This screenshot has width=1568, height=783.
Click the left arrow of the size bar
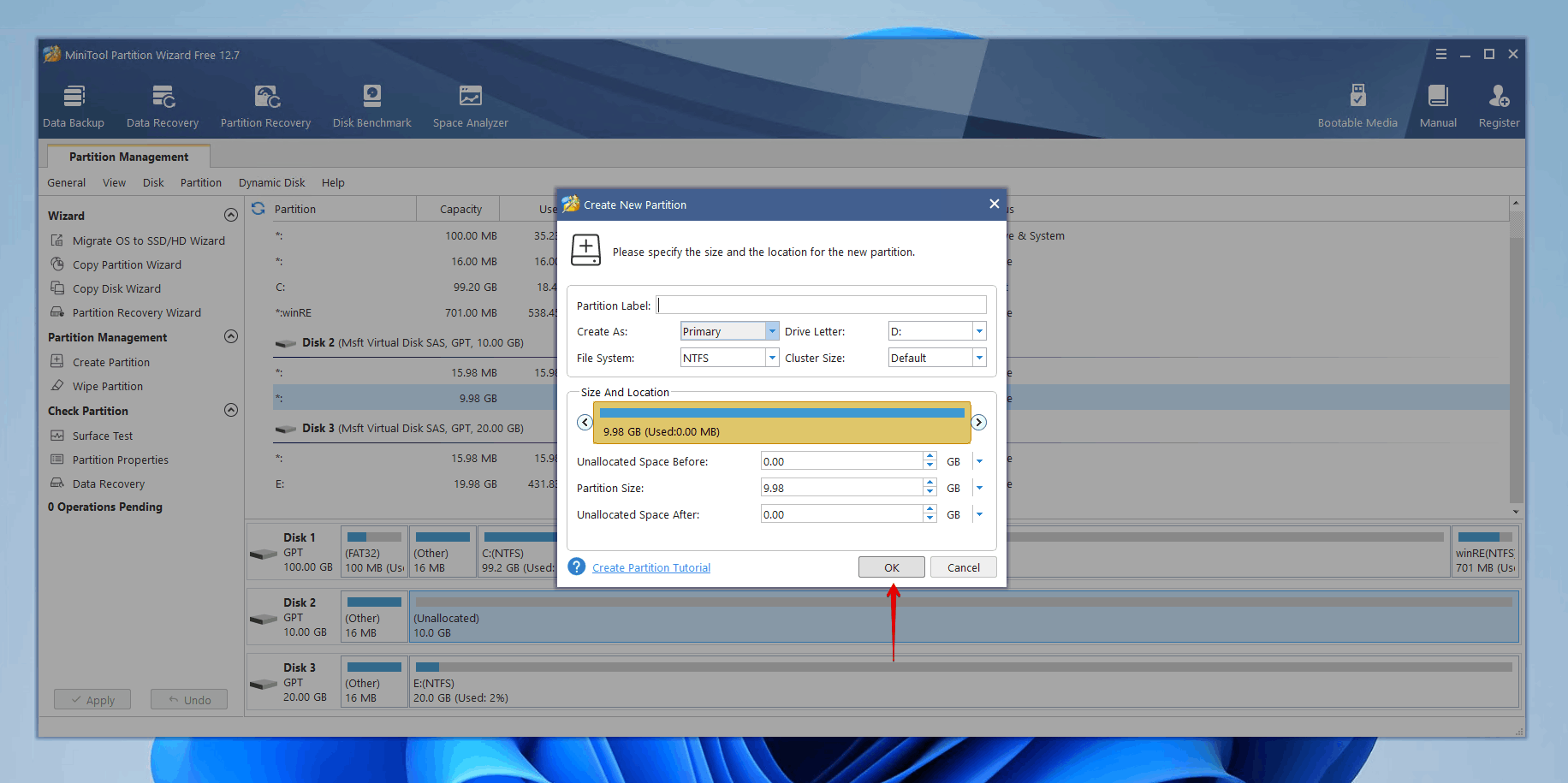coord(585,422)
